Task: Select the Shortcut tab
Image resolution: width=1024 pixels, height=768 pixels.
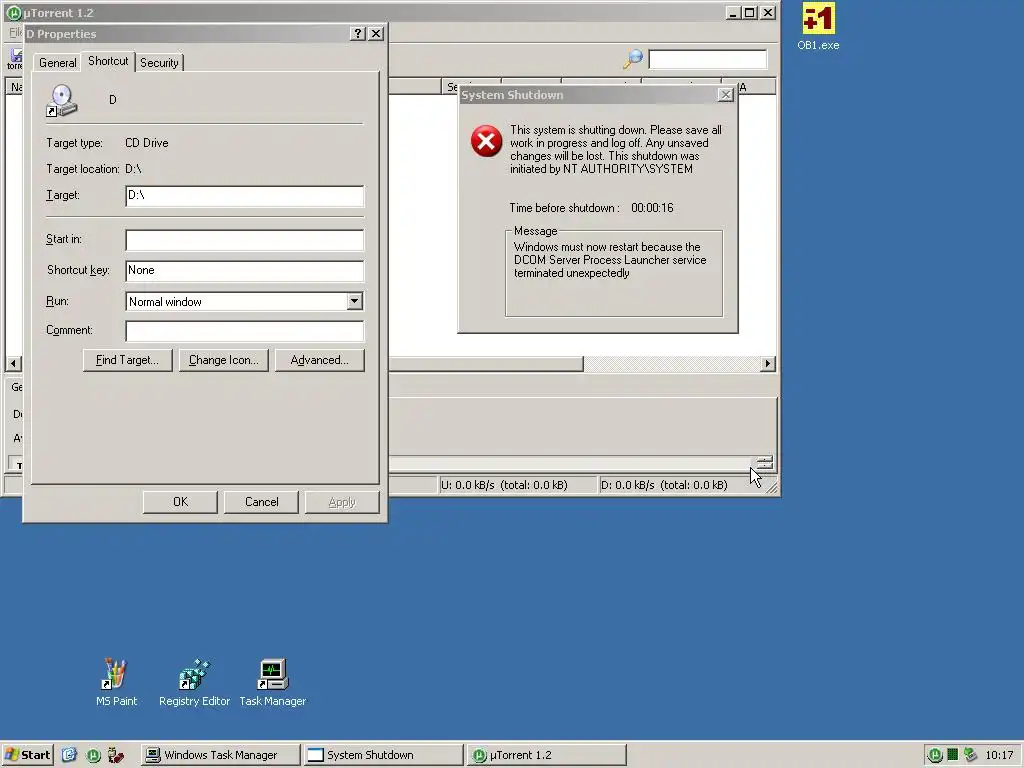Action: pyautogui.click(x=108, y=61)
